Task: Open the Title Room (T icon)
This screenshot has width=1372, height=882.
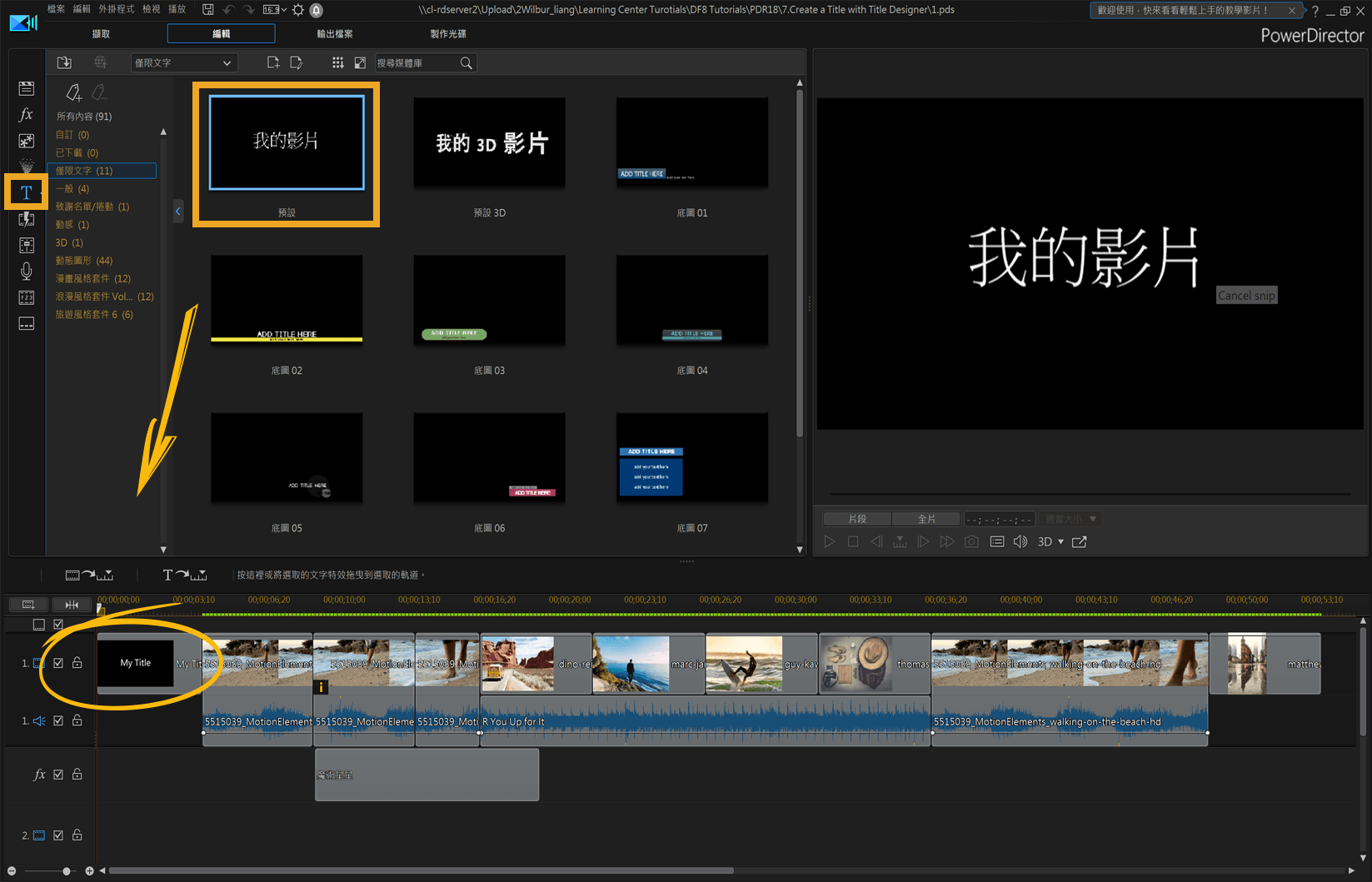Action: click(26, 192)
